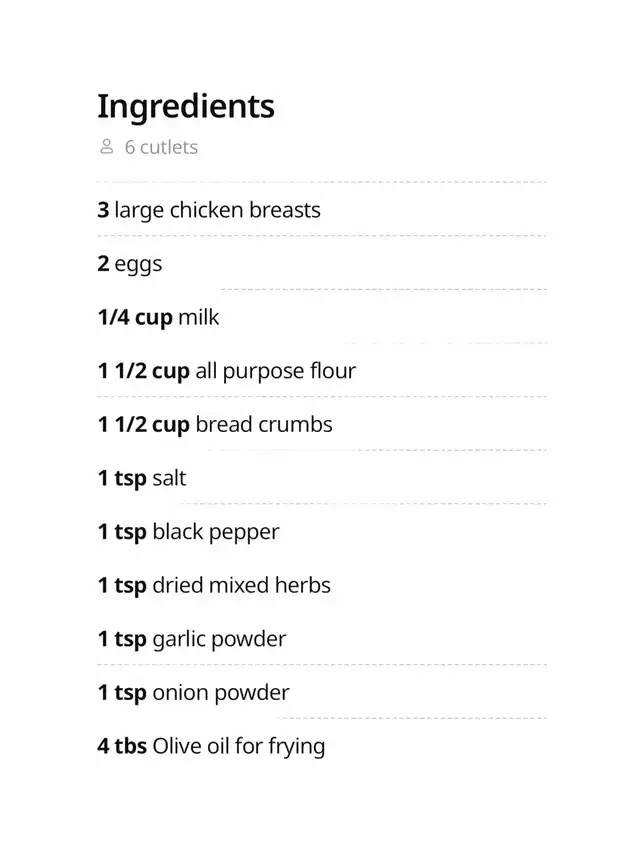This screenshot has width=640, height=853.
Task: Select the 'onion powder' ingredient text
Action: coord(220,692)
